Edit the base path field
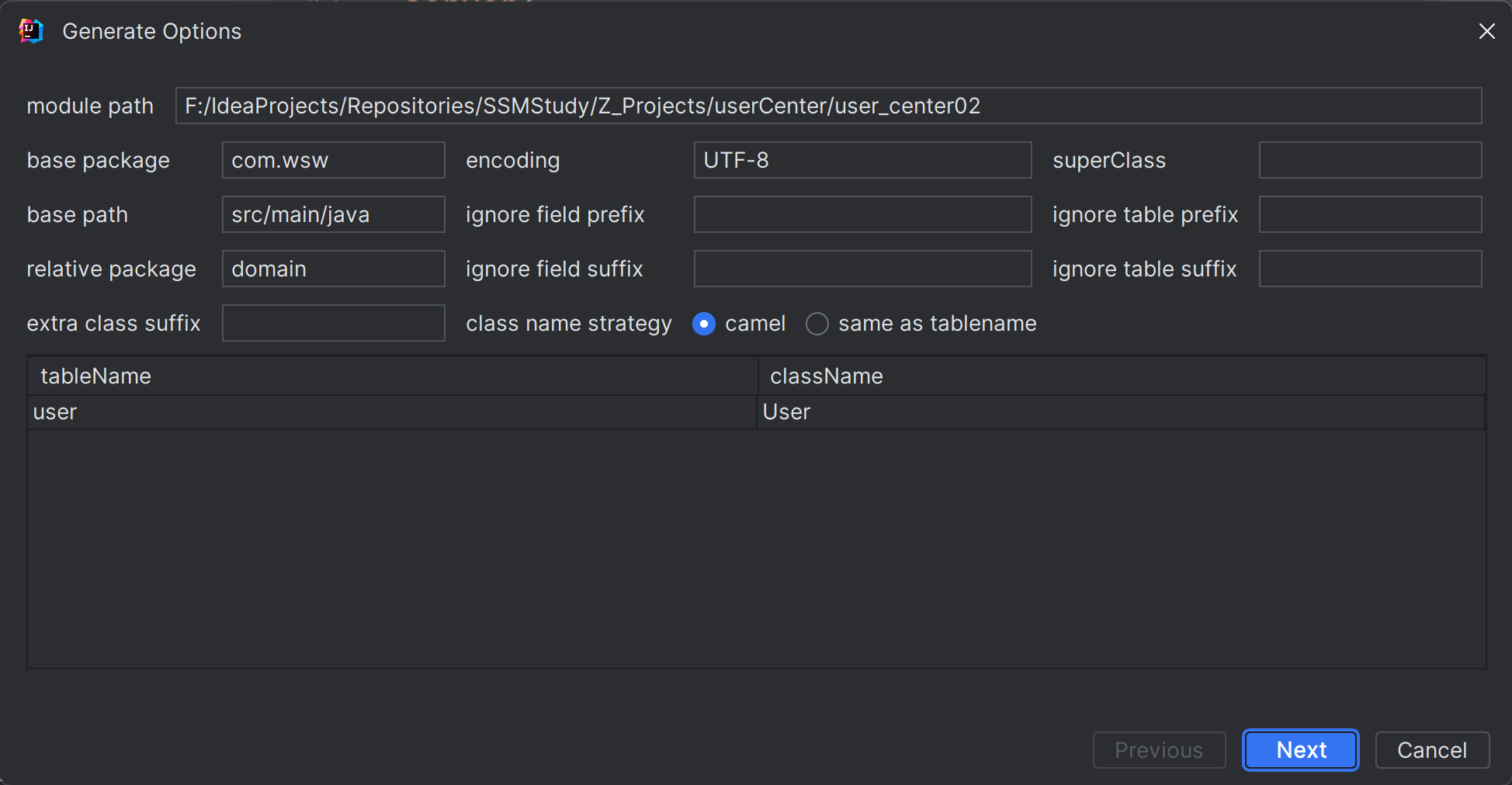 [x=333, y=214]
